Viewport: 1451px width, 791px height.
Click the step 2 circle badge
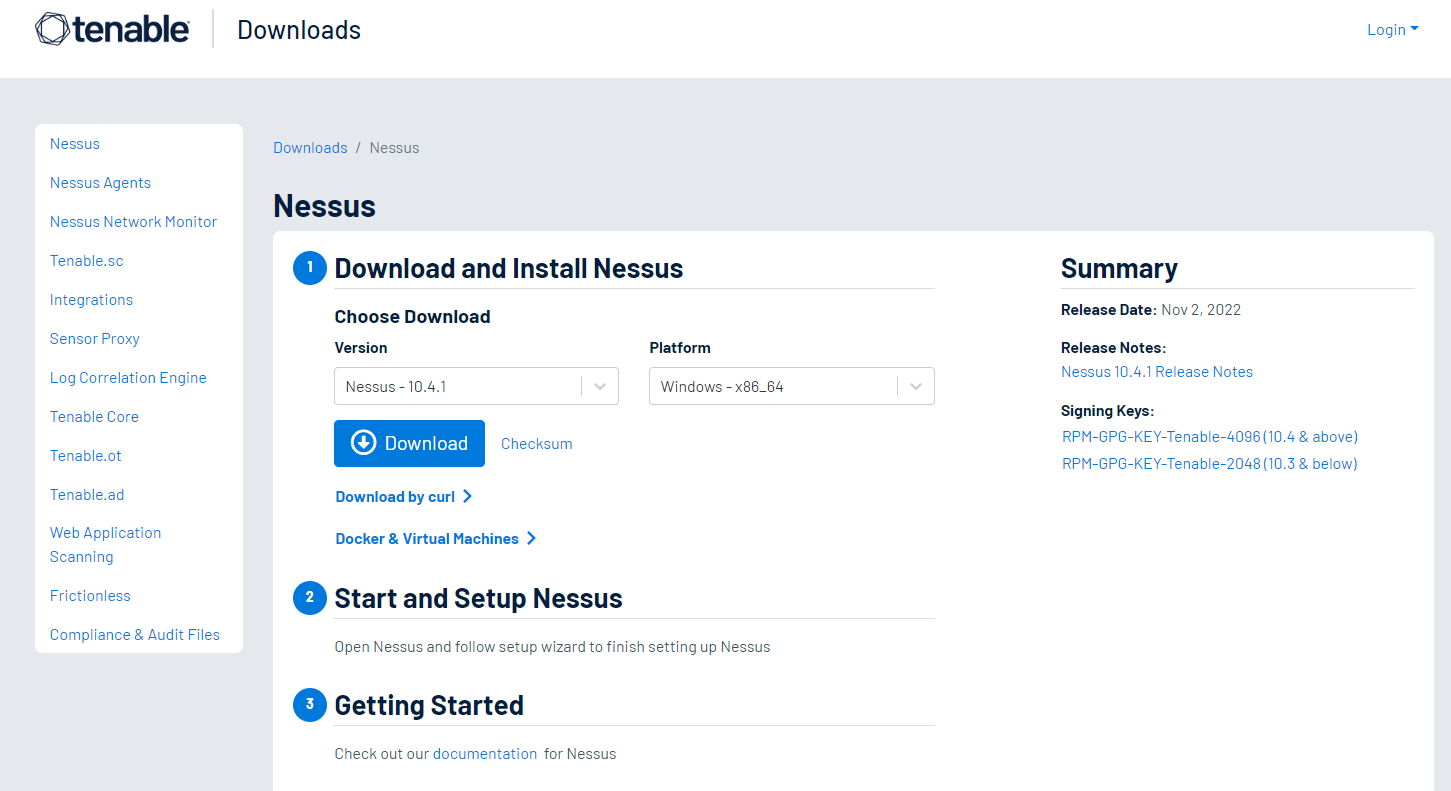click(x=310, y=598)
